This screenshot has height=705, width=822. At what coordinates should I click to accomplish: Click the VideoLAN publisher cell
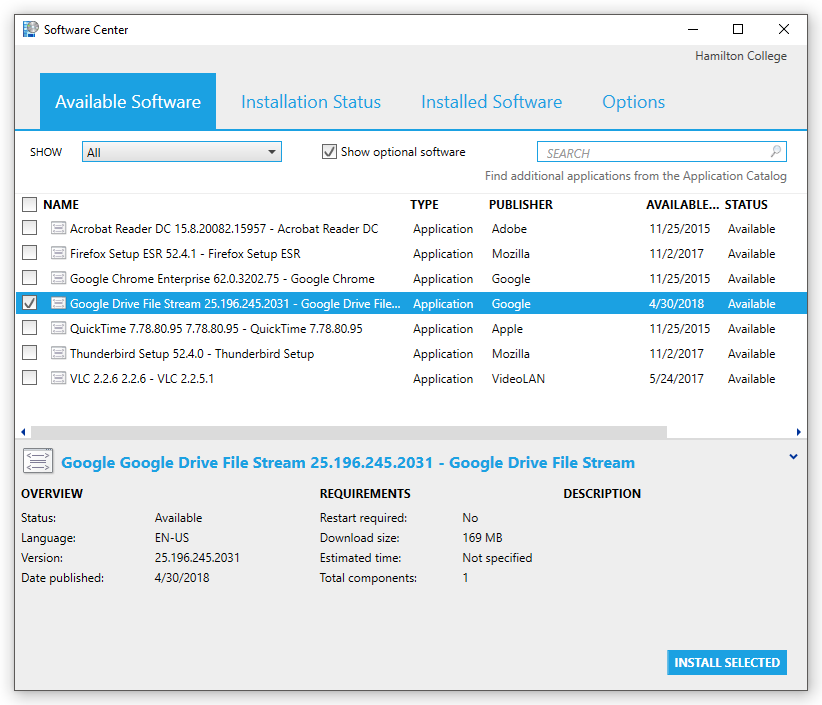[x=518, y=378]
